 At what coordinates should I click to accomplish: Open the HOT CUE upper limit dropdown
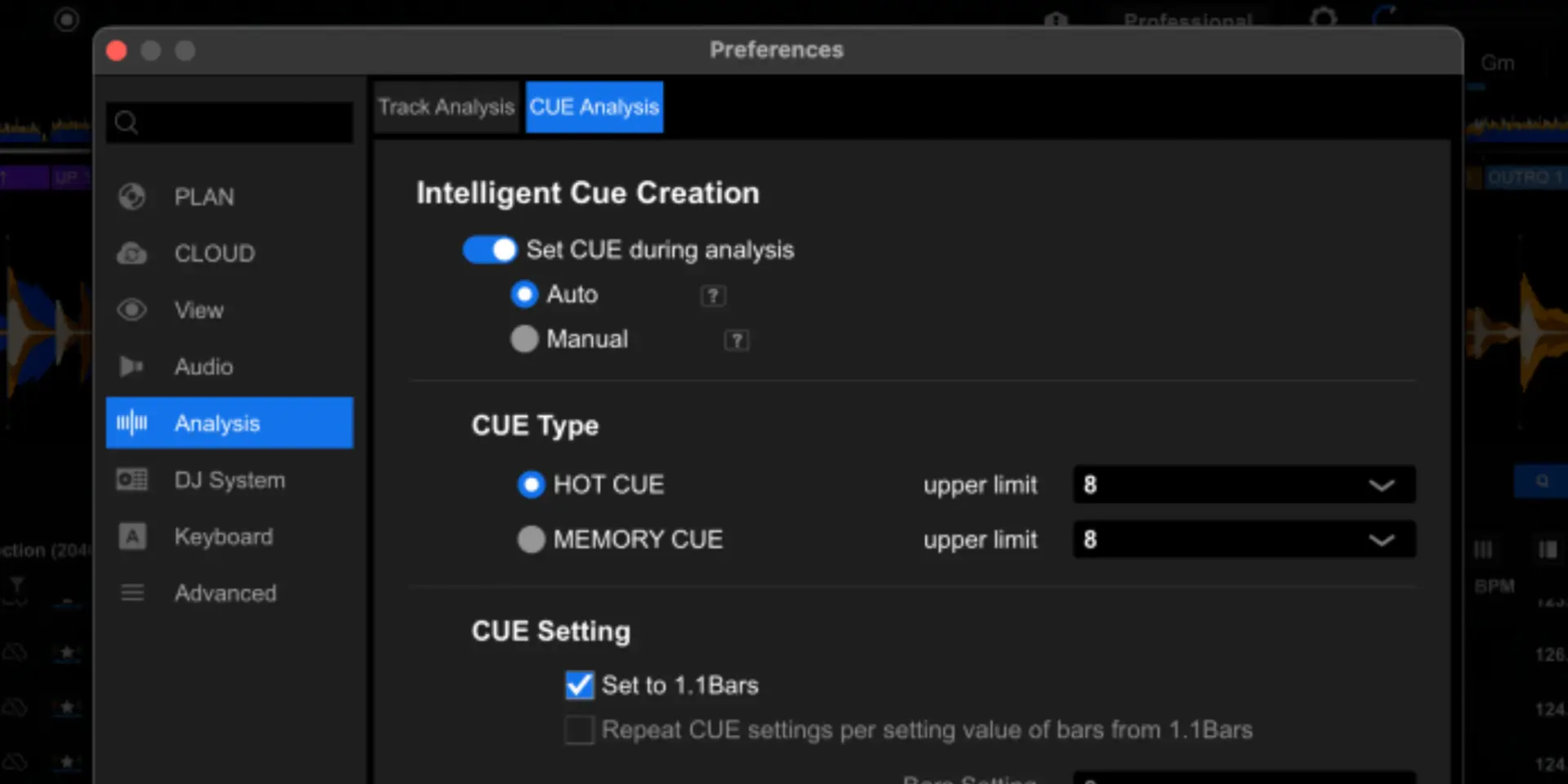[1245, 485]
